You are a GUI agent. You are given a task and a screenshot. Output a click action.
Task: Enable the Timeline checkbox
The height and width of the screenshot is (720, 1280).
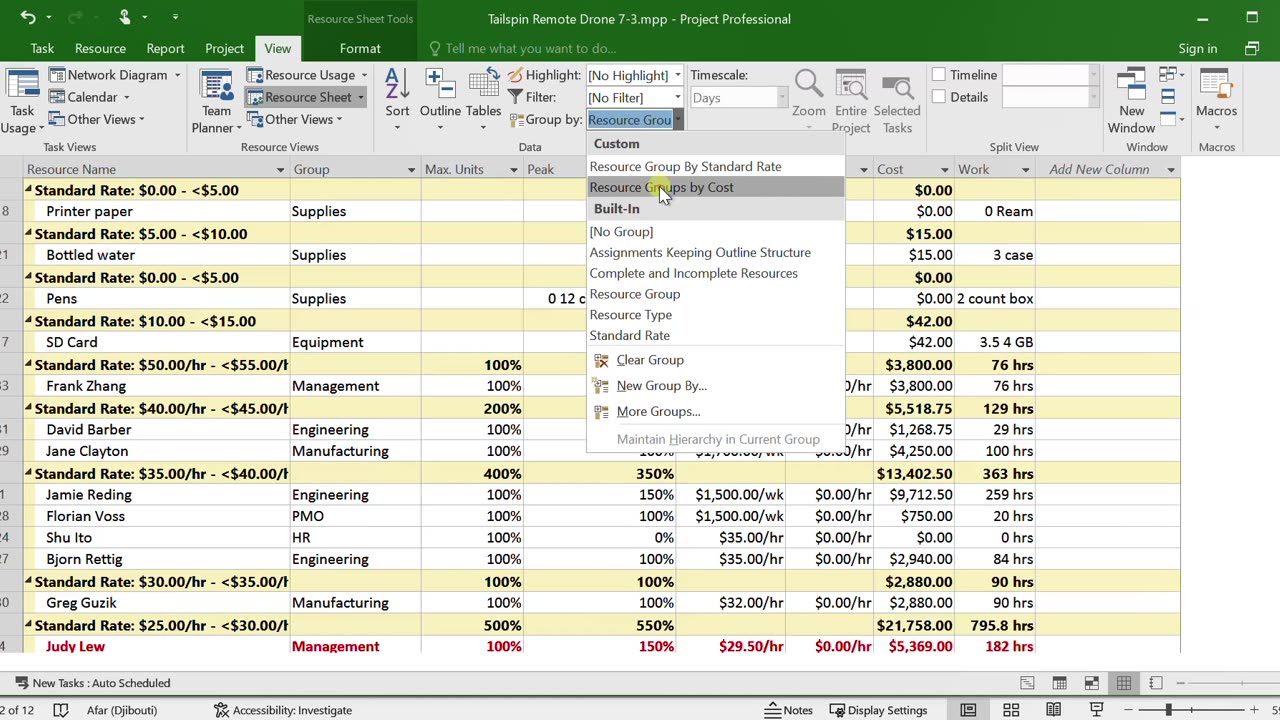pyautogui.click(x=939, y=75)
